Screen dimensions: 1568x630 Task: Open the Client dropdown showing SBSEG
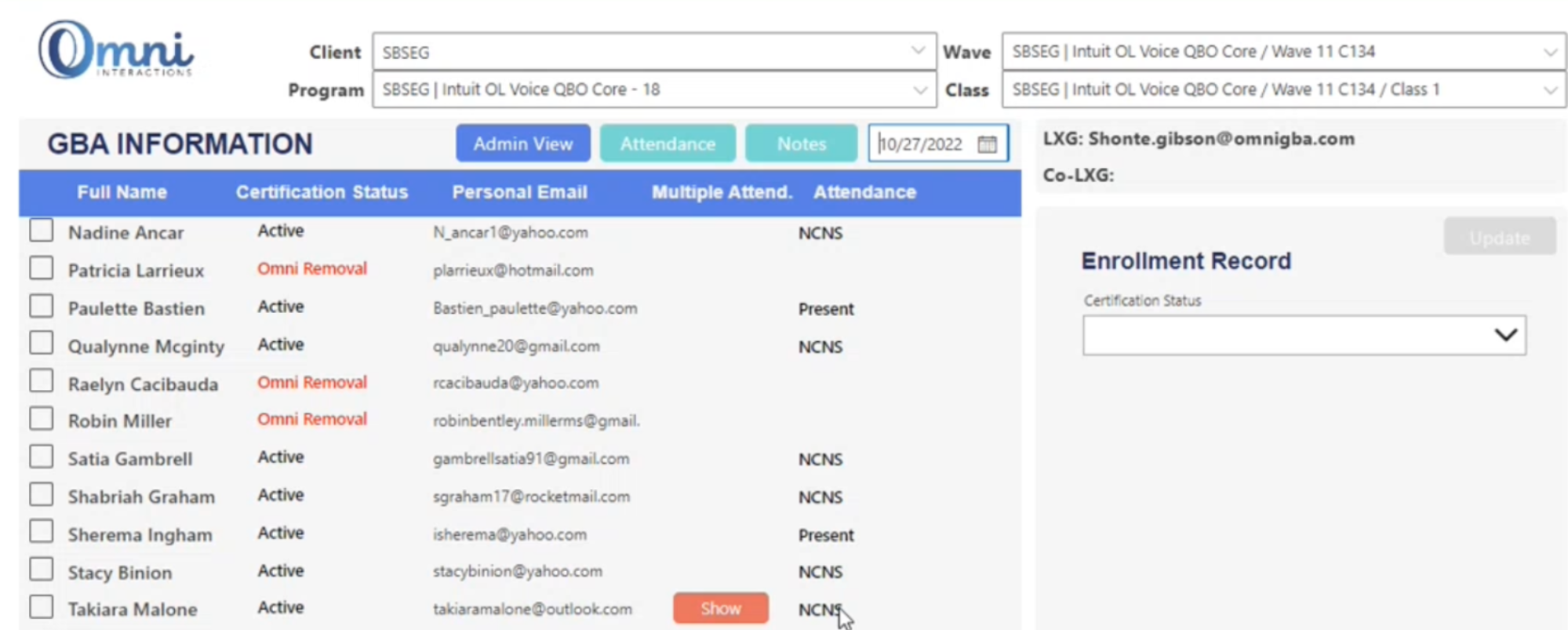coord(654,52)
